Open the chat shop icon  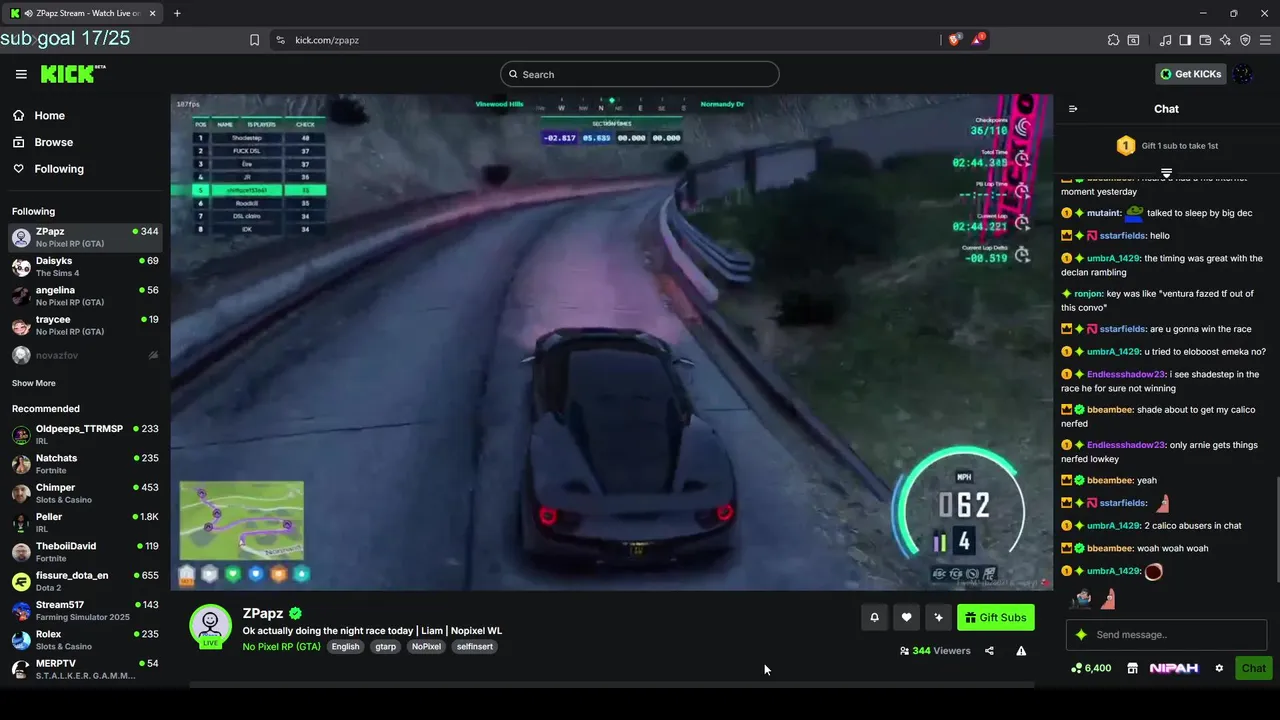[1133, 668]
